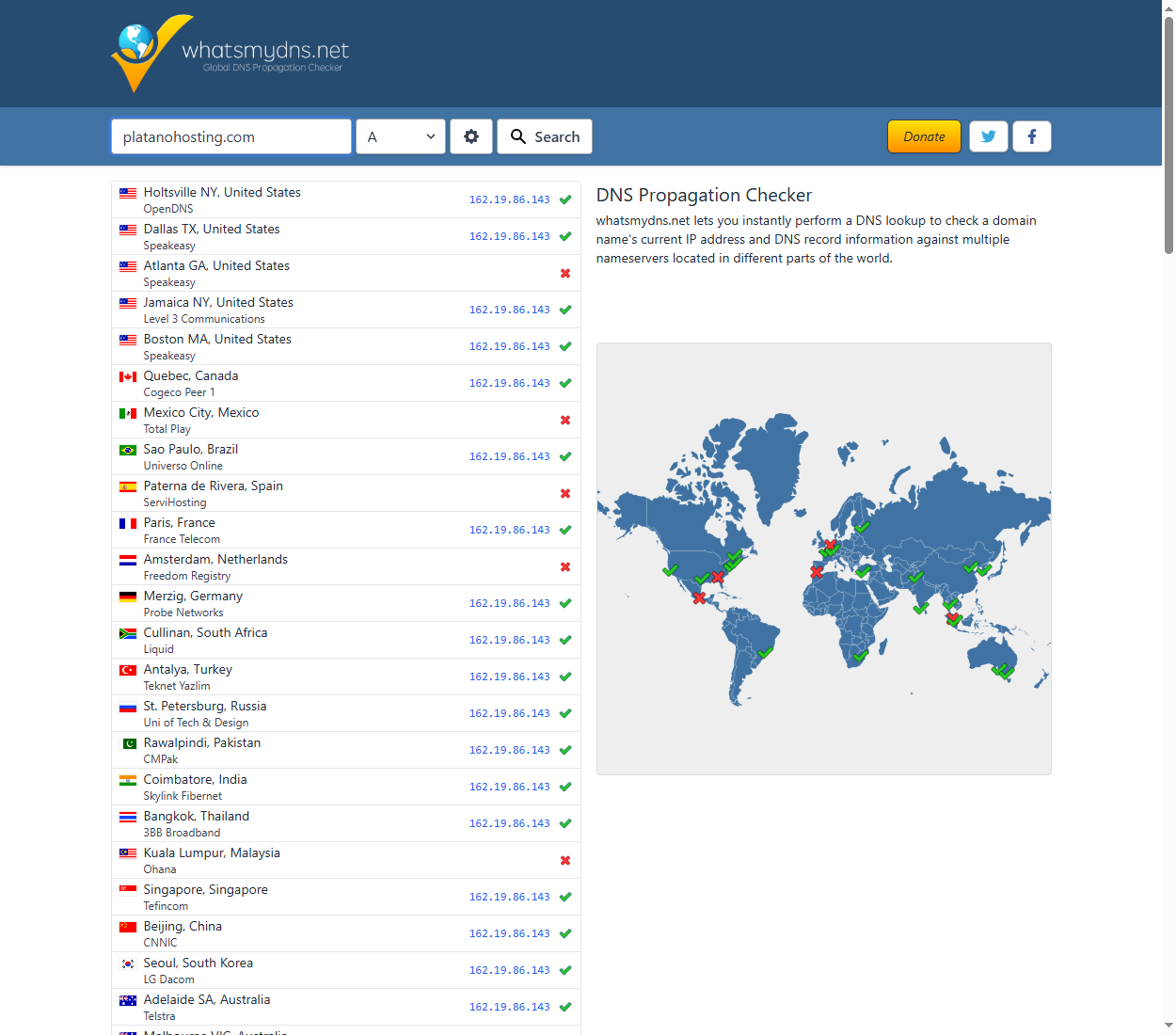The width and height of the screenshot is (1176, 1035).
Task: Click the DNS Propagation Checker heading
Action: 704,195
